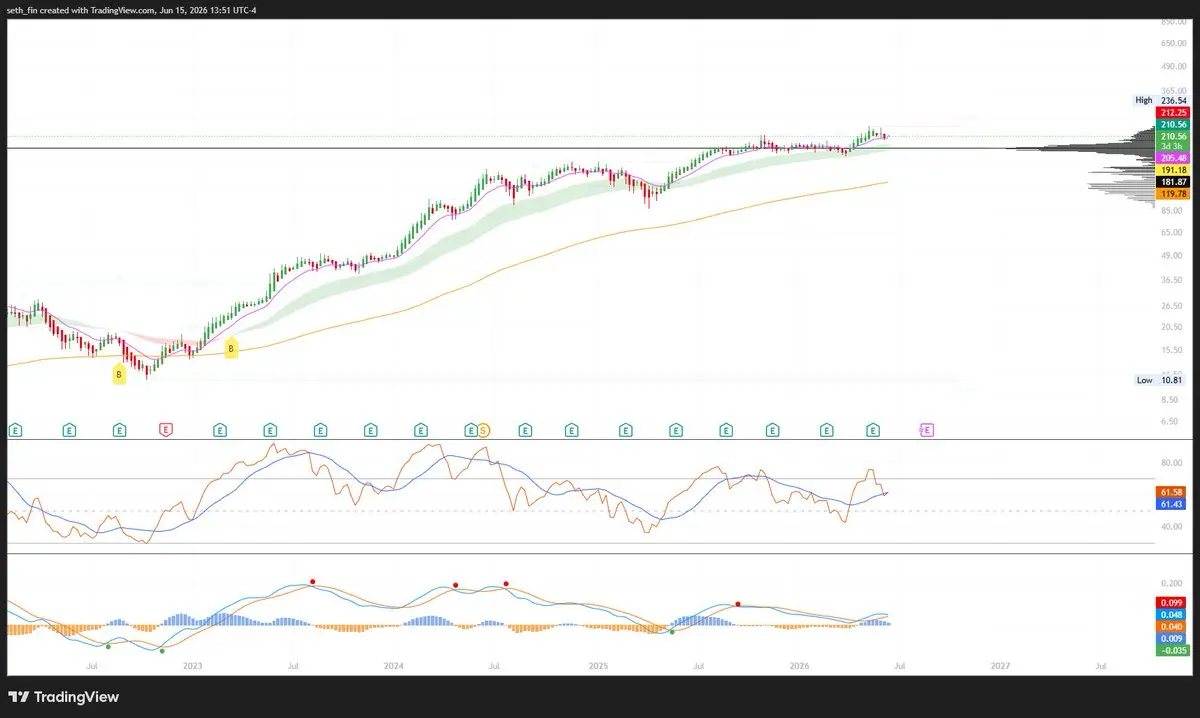Select the black 181.87 price tag
Viewport: 1200px width, 718px height.
tap(1172, 182)
